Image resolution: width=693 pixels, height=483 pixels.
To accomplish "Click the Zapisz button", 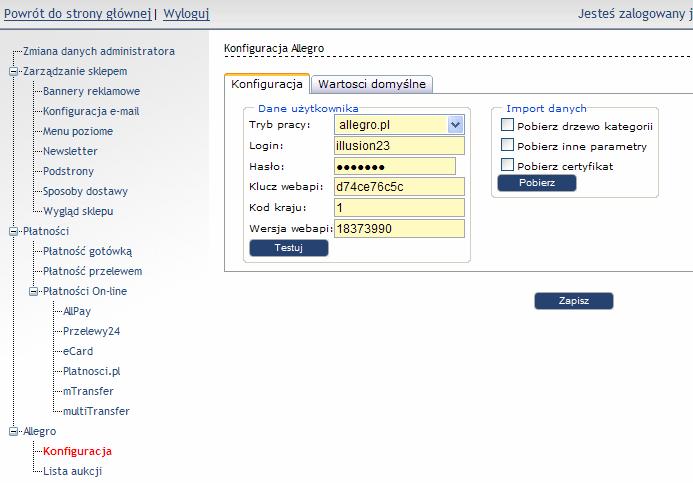I will point(574,301).
